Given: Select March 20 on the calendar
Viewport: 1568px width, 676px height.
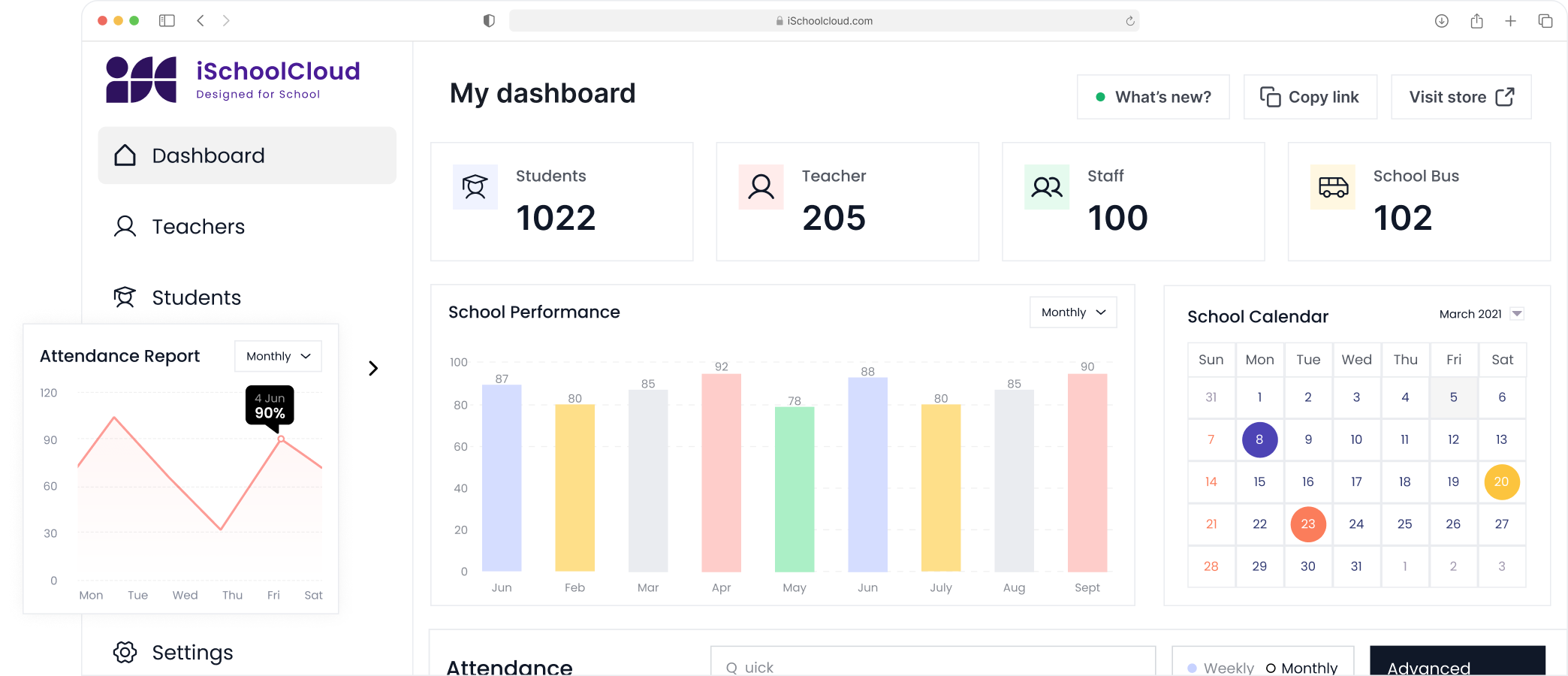Looking at the screenshot, I should (1501, 482).
